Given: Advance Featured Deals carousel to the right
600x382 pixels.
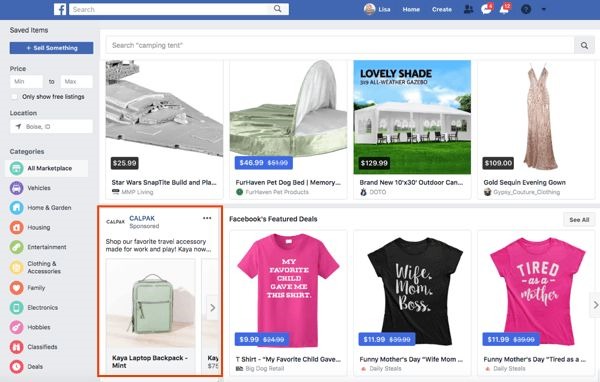Looking at the screenshot, I should tap(595, 305).
